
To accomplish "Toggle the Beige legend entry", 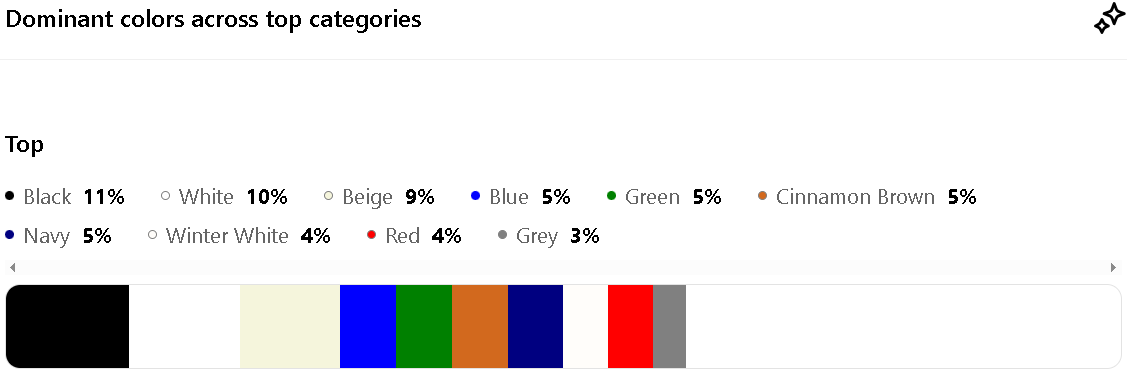I will 379,196.
